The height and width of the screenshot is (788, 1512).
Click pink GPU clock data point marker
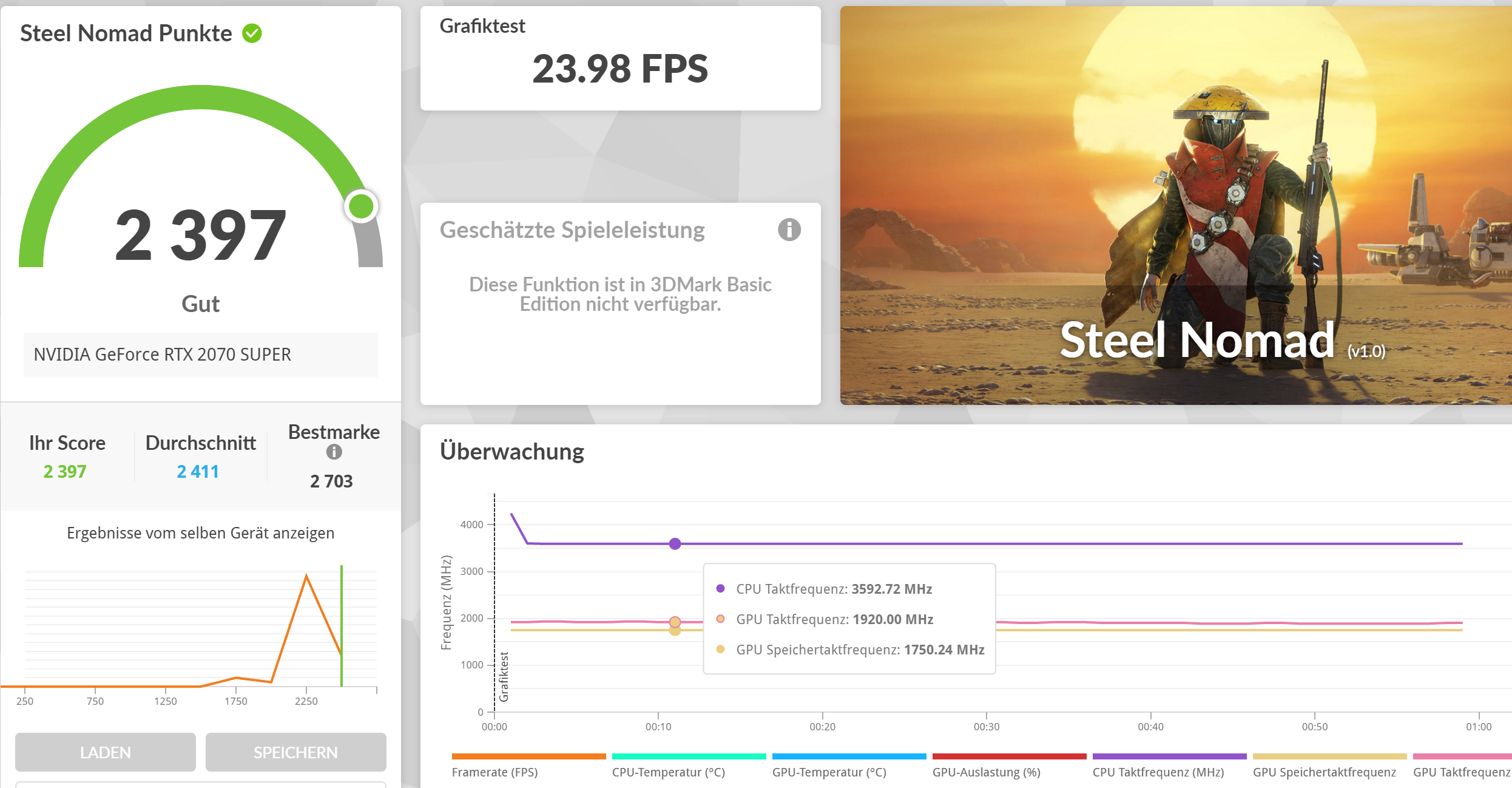pos(675,622)
